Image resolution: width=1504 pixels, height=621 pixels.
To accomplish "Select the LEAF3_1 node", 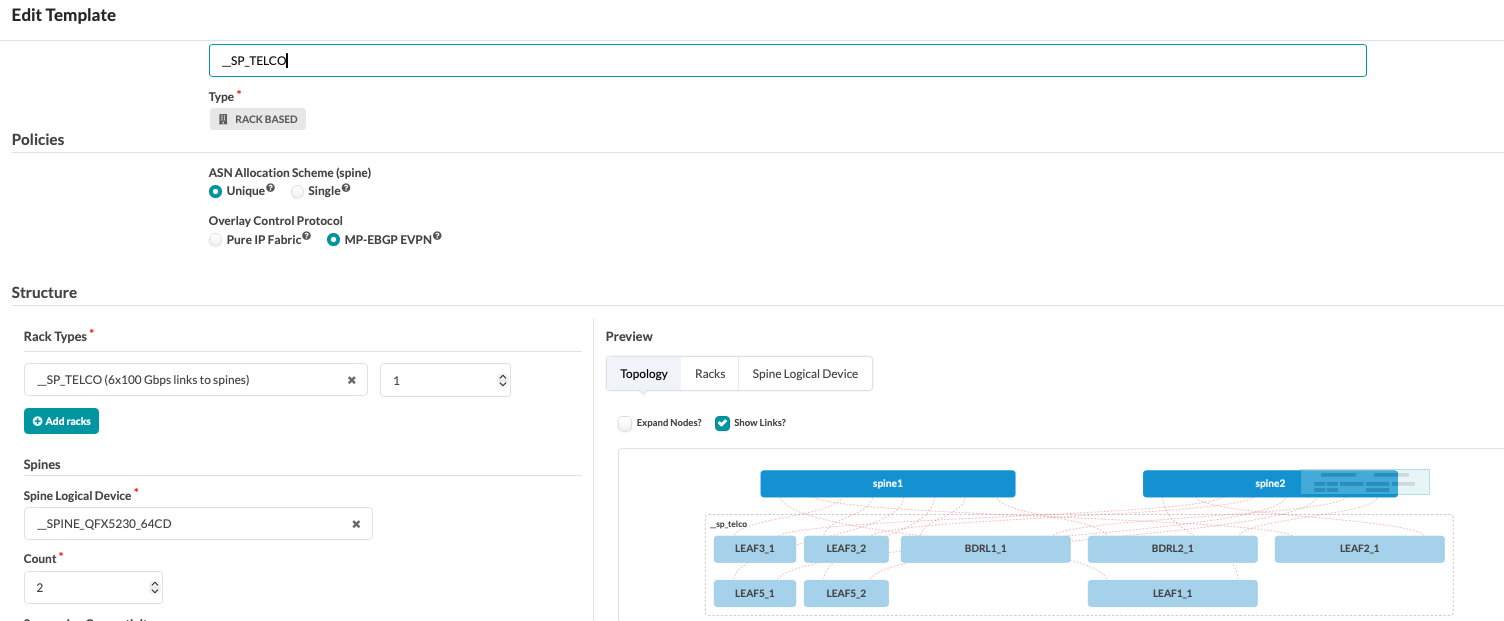I will click(755, 549).
